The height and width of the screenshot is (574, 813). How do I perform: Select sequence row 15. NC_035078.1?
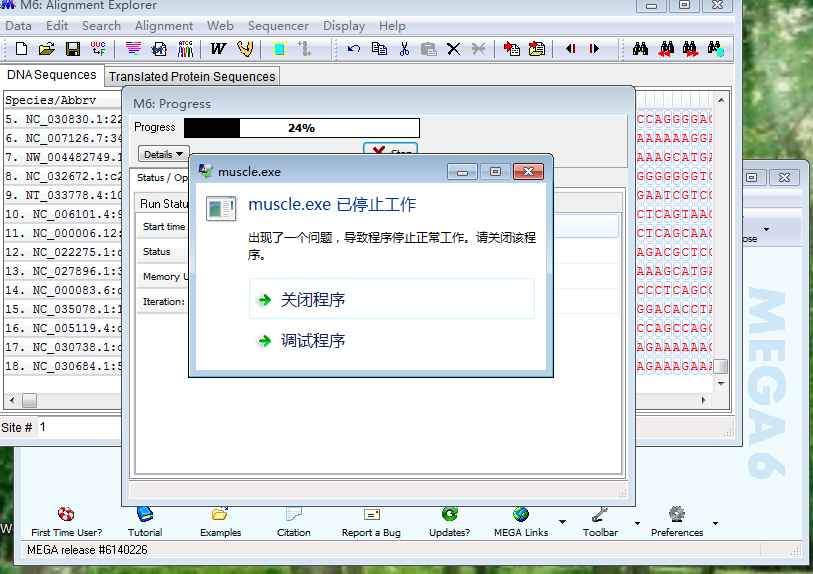coord(63,310)
